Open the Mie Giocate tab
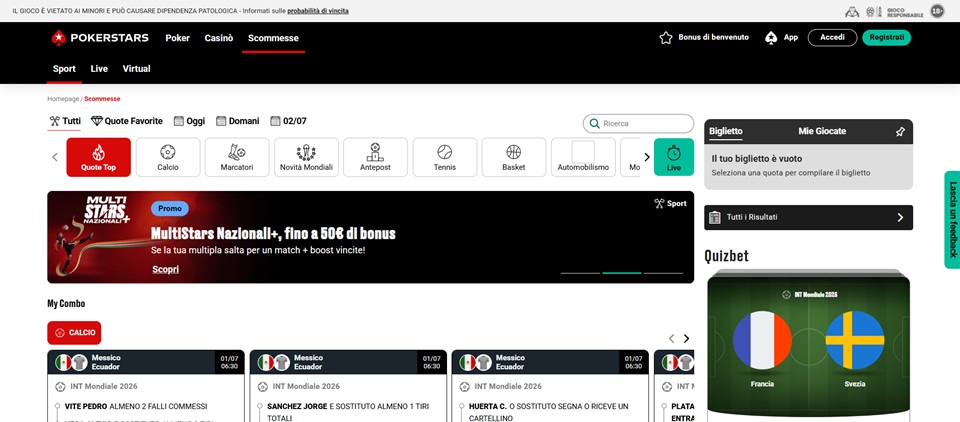Viewport: 960px width, 422px height. pyautogui.click(x=822, y=131)
